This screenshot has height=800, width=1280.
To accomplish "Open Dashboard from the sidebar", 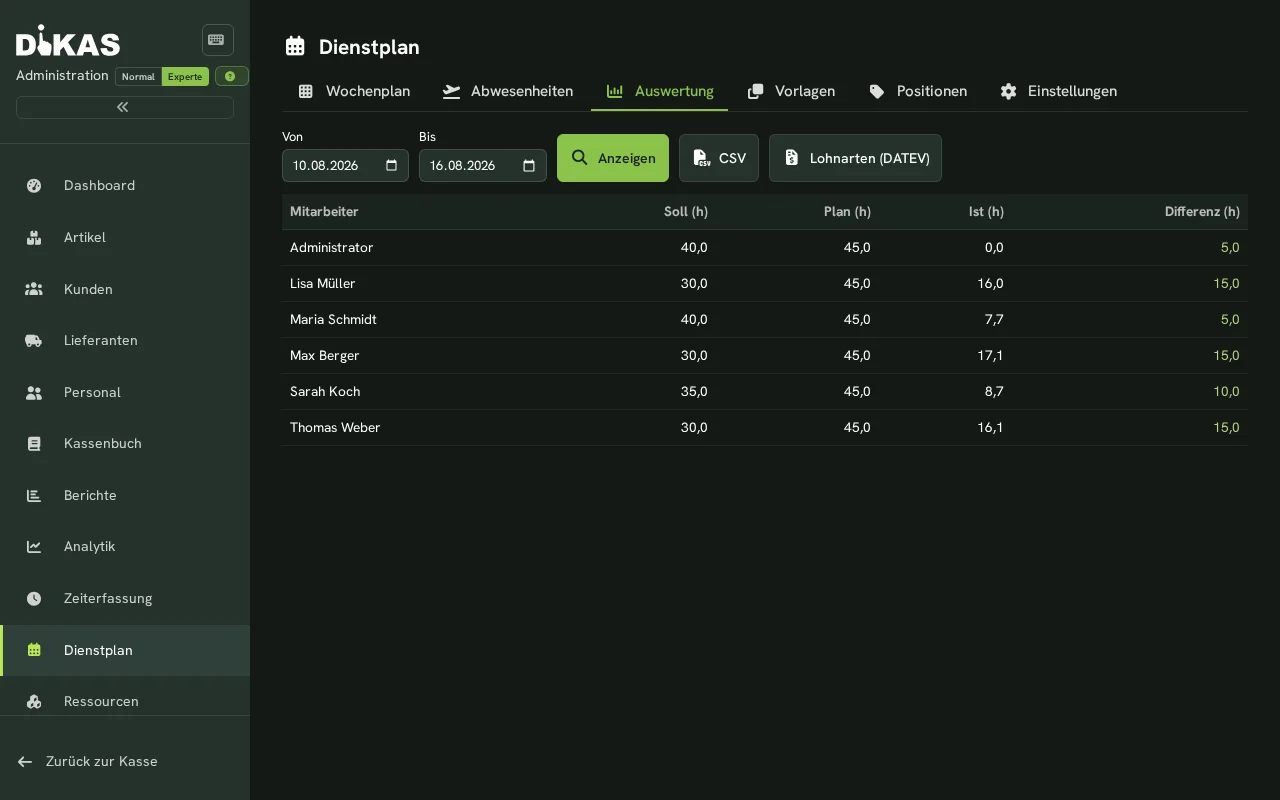I will 125,185.
